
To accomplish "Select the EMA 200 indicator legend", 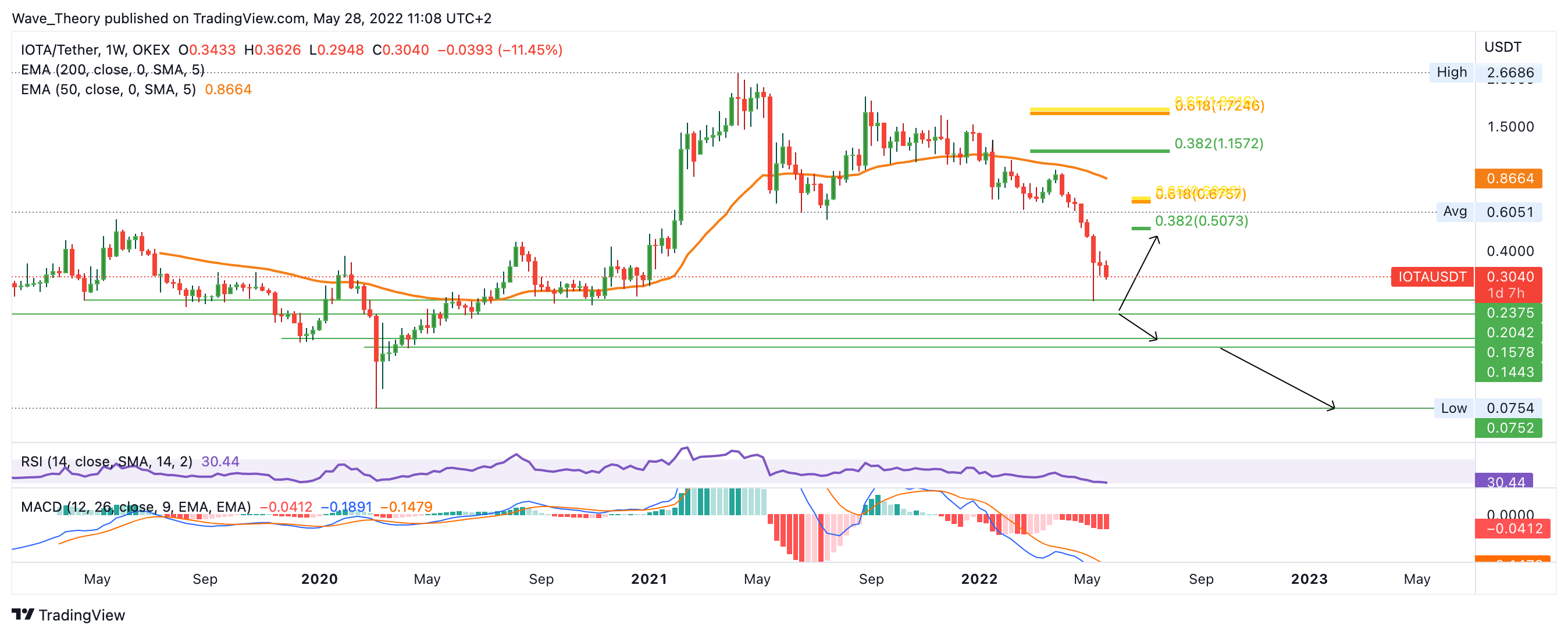I will (112, 70).
